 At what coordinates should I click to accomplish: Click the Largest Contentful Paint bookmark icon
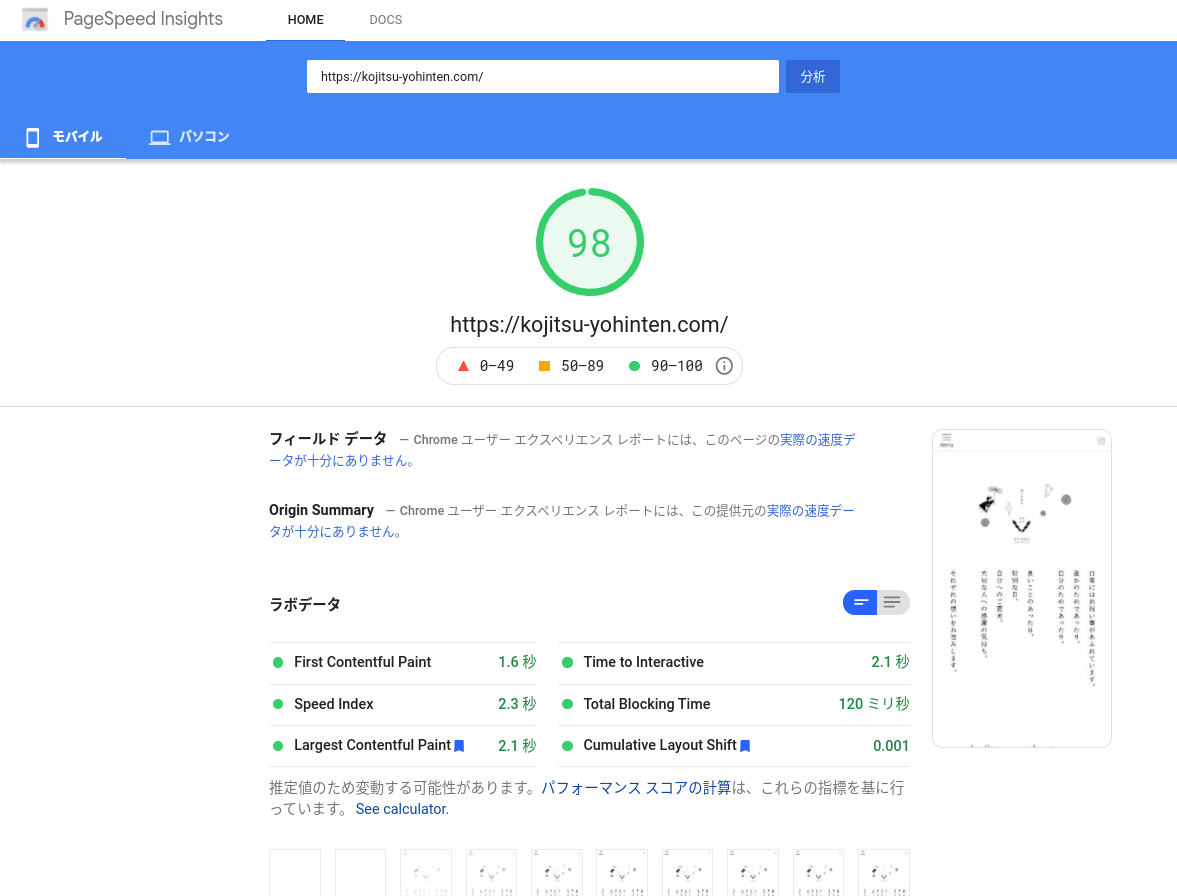click(459, 746)
